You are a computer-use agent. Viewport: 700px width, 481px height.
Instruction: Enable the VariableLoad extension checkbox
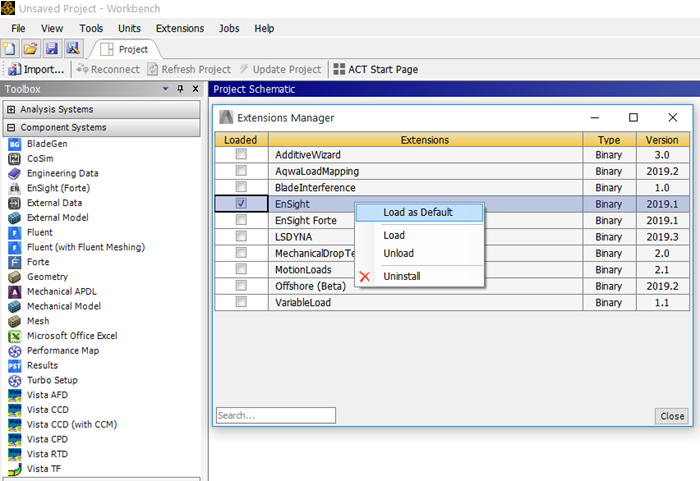pyautogui.click(x=241, y=302)
